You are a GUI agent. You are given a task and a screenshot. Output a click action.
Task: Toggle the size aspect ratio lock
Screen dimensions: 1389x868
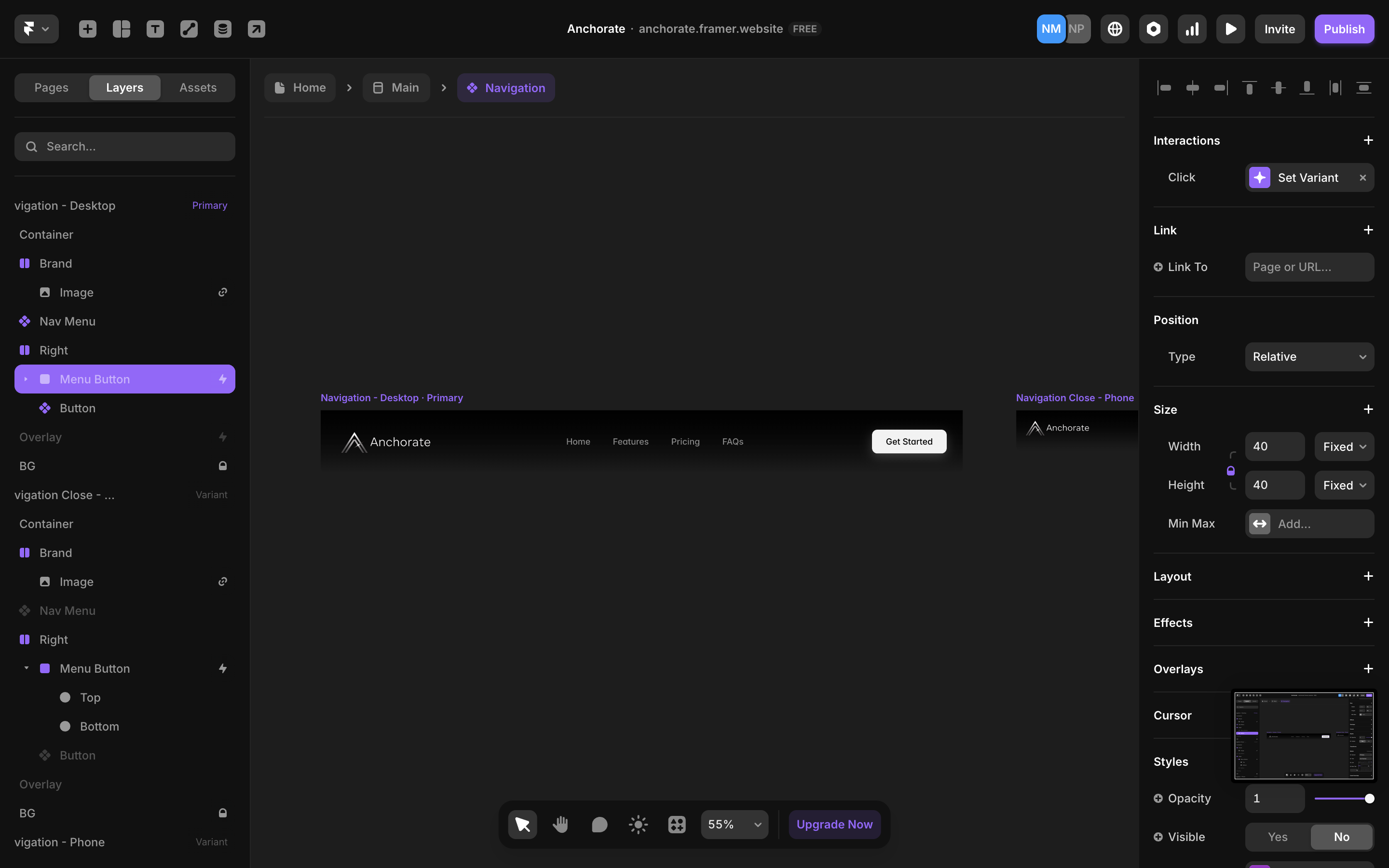1231,471
